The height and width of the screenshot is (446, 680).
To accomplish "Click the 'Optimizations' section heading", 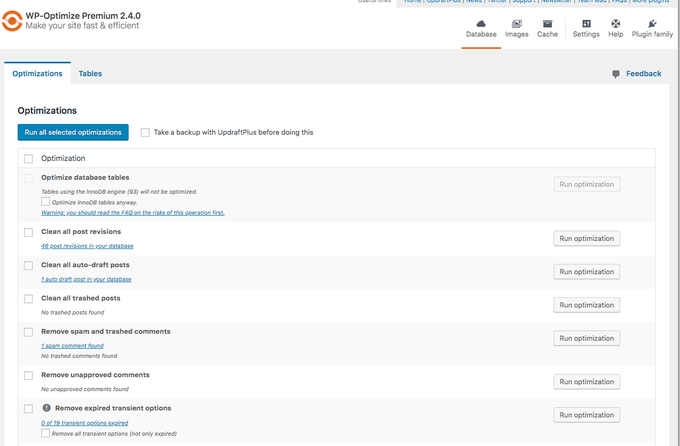I will tap(47, 111).
